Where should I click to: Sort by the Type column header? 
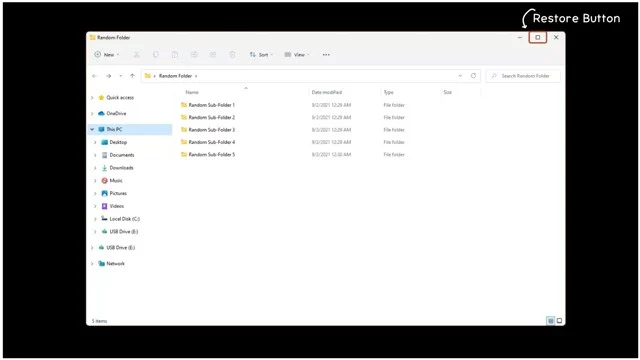point(389,93)
